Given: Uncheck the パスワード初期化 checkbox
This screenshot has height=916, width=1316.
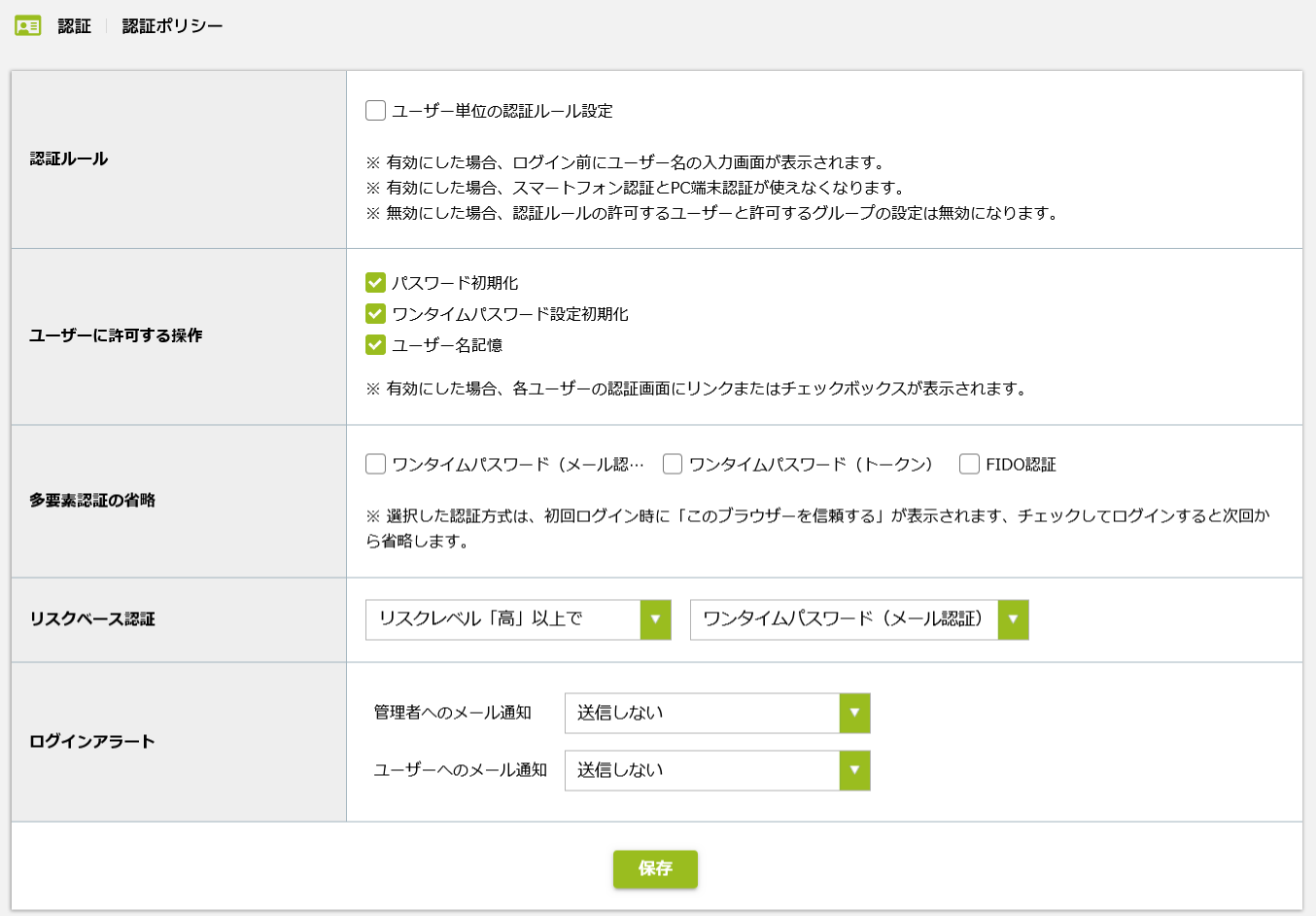Looking at the screenshot, I should [375, 283].
